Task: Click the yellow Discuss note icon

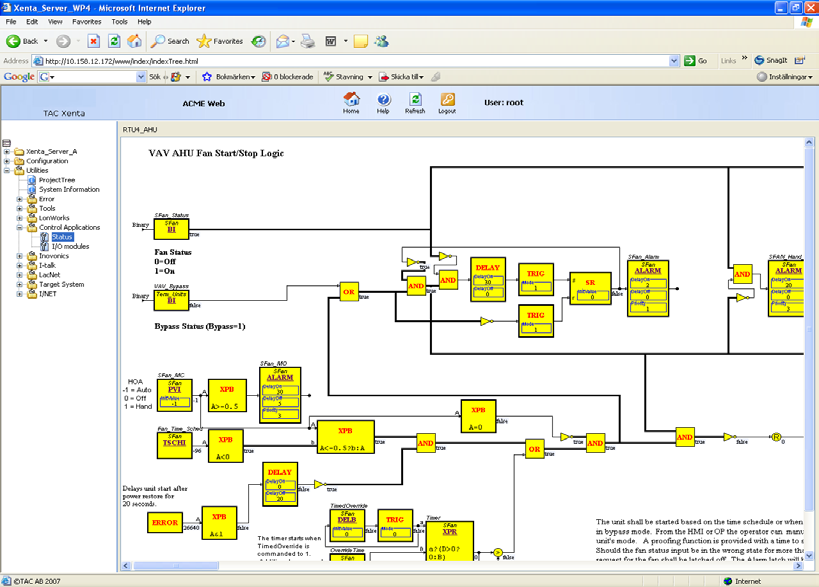Action: click(360, 41)
